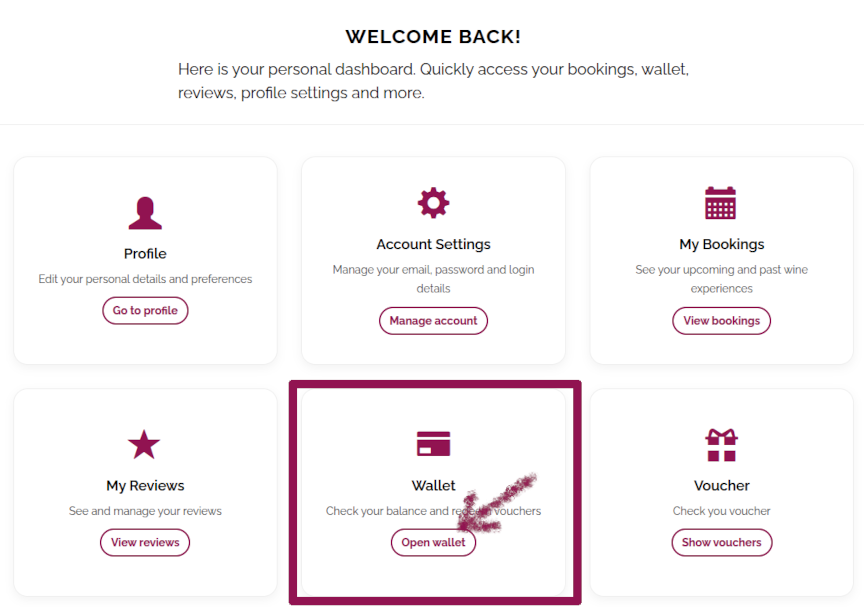Click the Profile card heading

point(145,253)
